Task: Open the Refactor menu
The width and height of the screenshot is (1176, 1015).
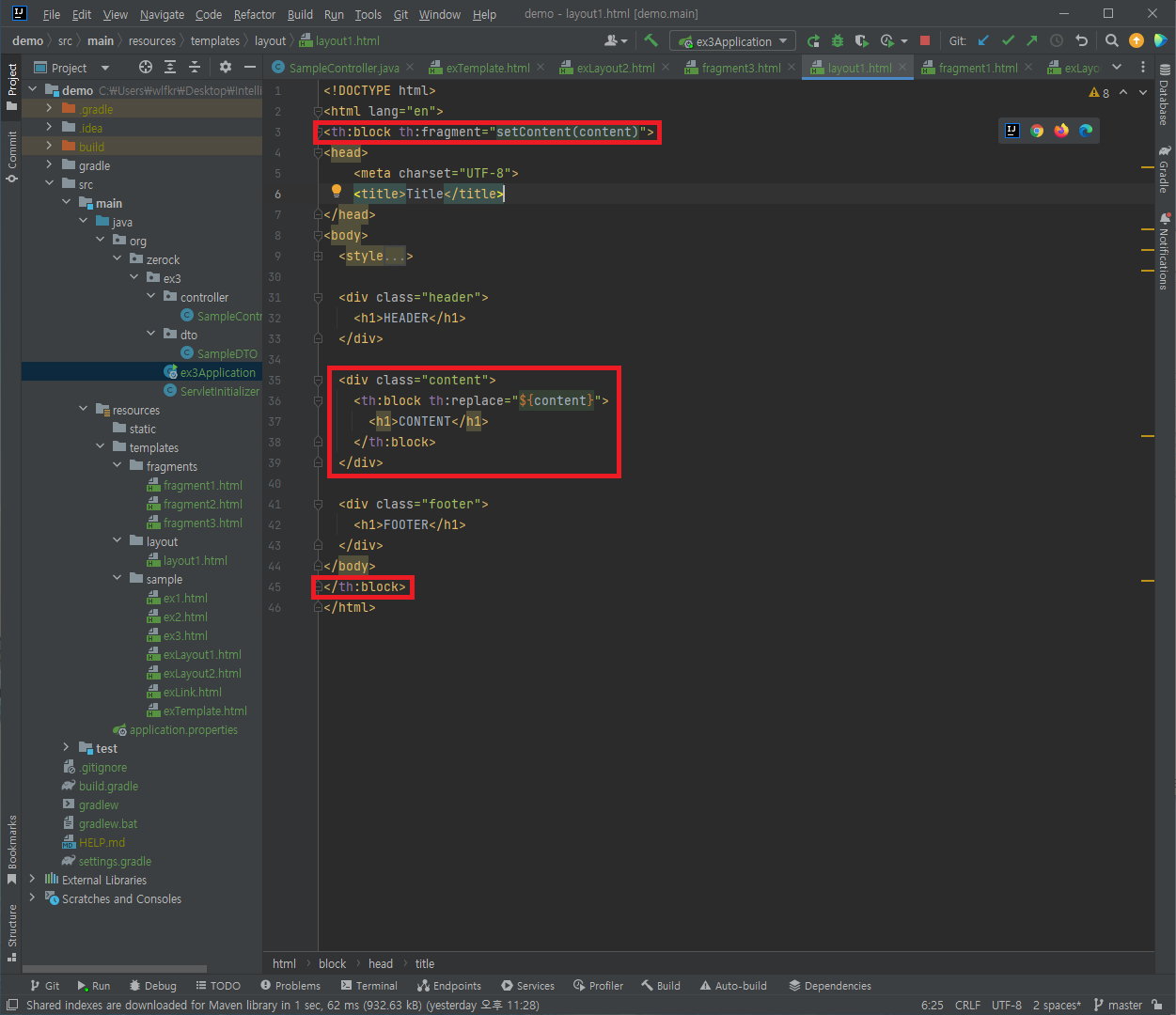Action: point(255,14)
